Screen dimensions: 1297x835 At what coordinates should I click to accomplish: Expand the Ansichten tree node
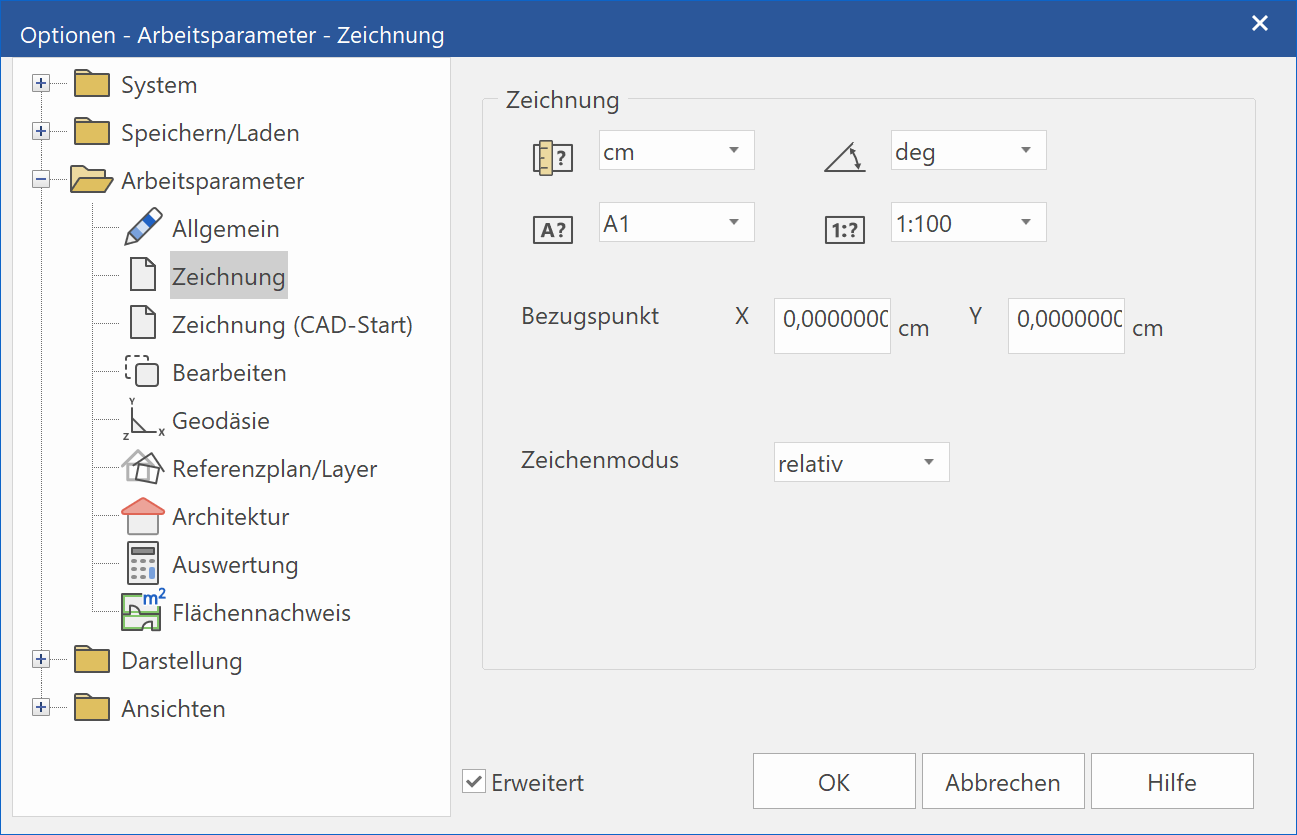(41, 708)
